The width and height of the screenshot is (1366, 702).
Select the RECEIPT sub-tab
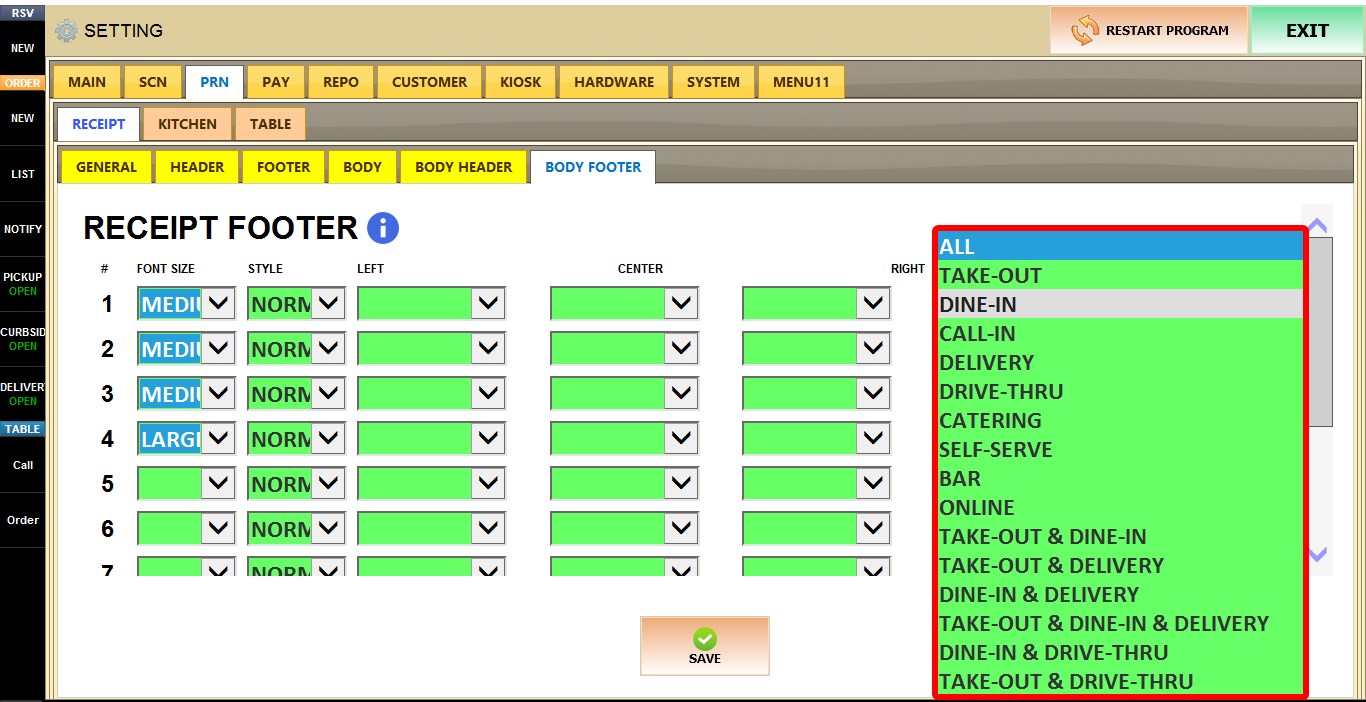tap(98, 124)
